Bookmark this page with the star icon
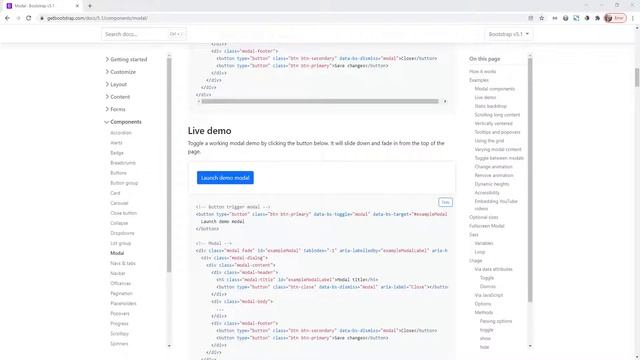640x360 pixels. click(x=542, y=18)
